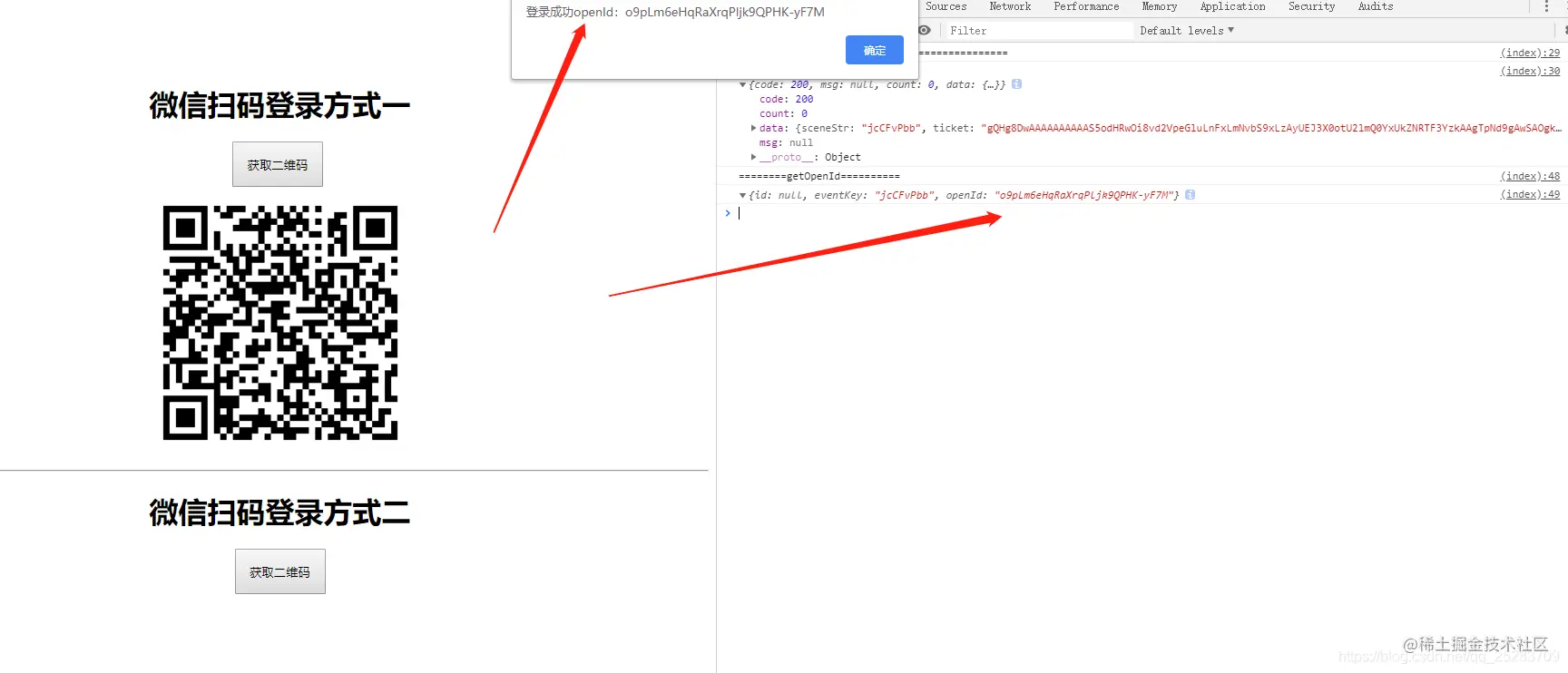Viewport: 1568px width, 673px height.
Task: Confirm the alert with 确定 button
Action: click(x=875, y=50)
